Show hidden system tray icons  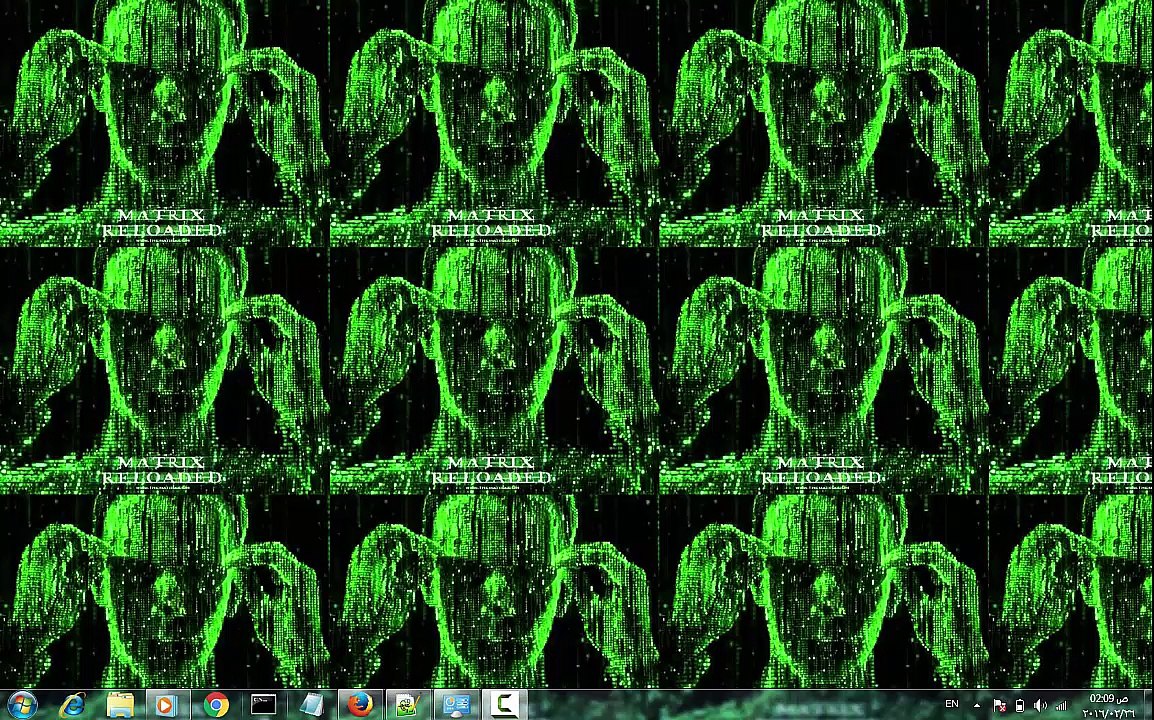coord(977,705)
